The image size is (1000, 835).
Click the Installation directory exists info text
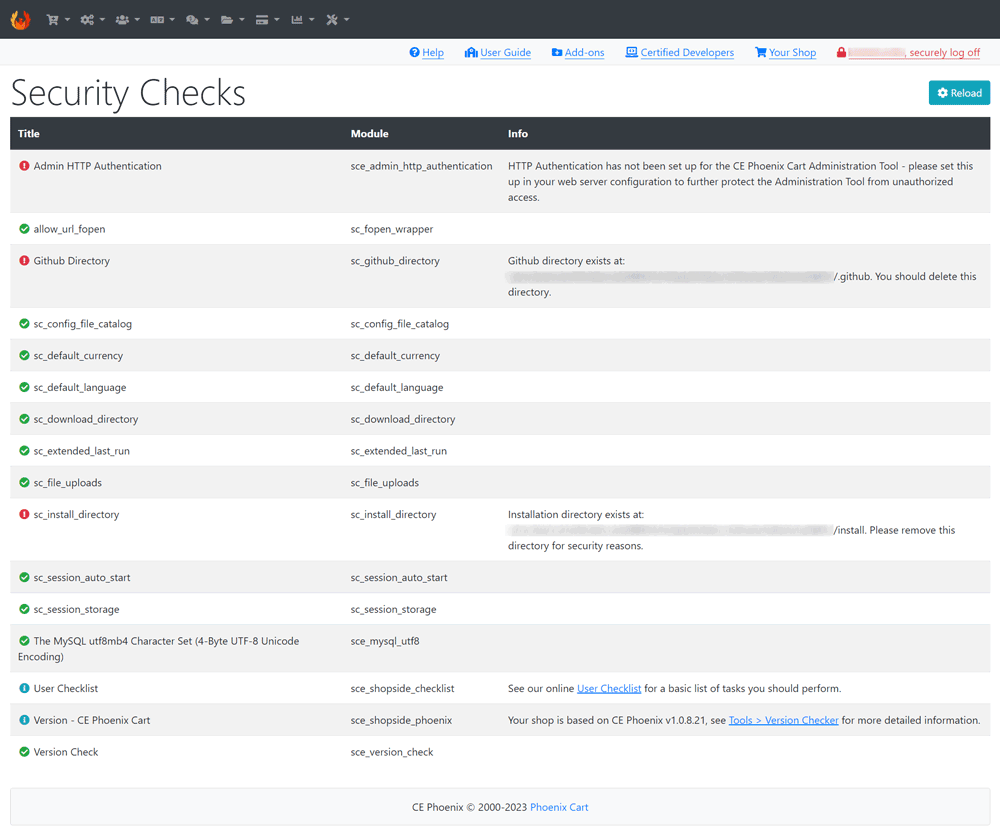click(x=732, y=530)
